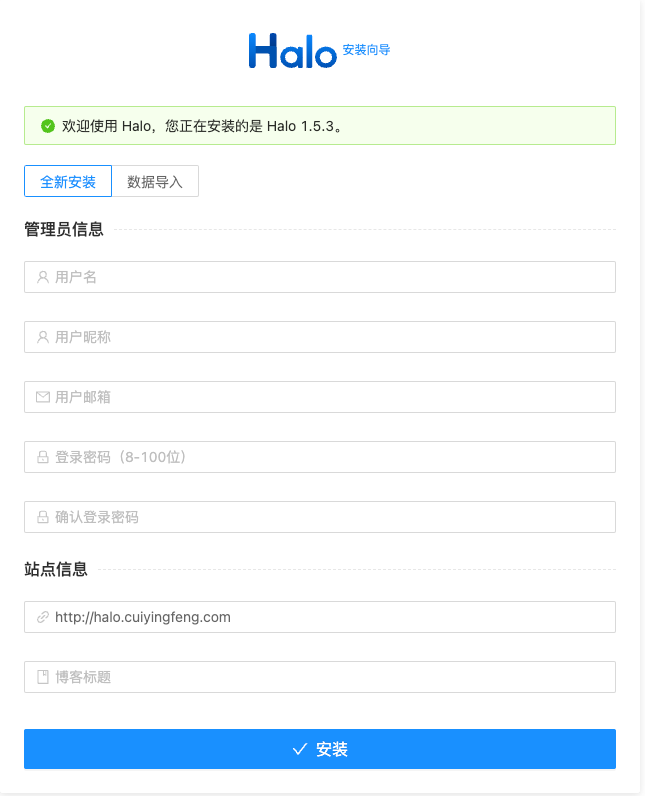Screen dimensions: 645x796
Task: Click the http://halo.cuiyingfeng.com address field
Action: [x=320, y=617]
